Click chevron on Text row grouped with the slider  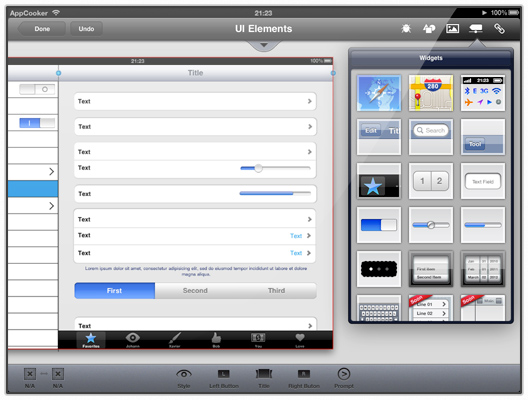click(x=309, y=152)
